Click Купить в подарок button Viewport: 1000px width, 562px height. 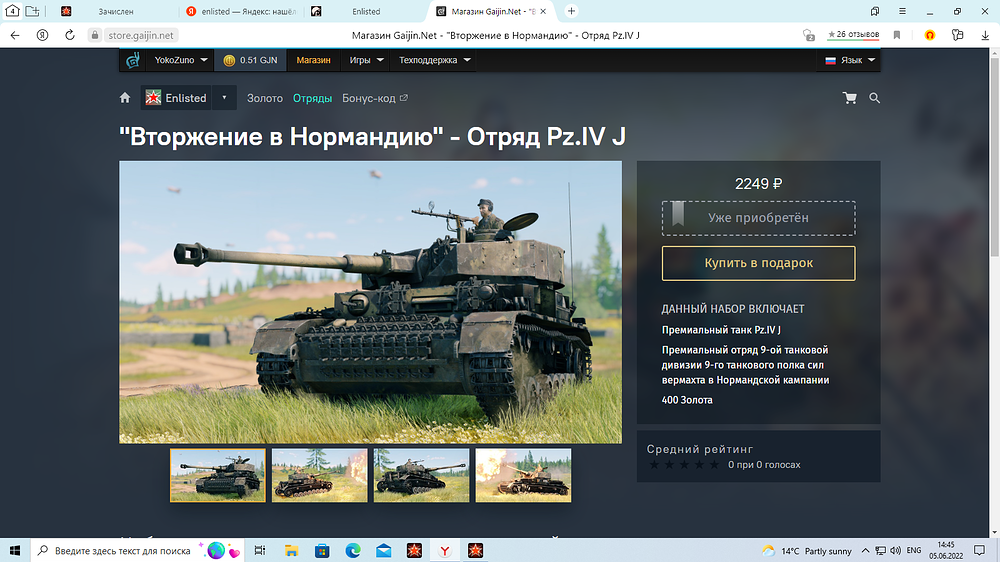[x=758, y=263]
